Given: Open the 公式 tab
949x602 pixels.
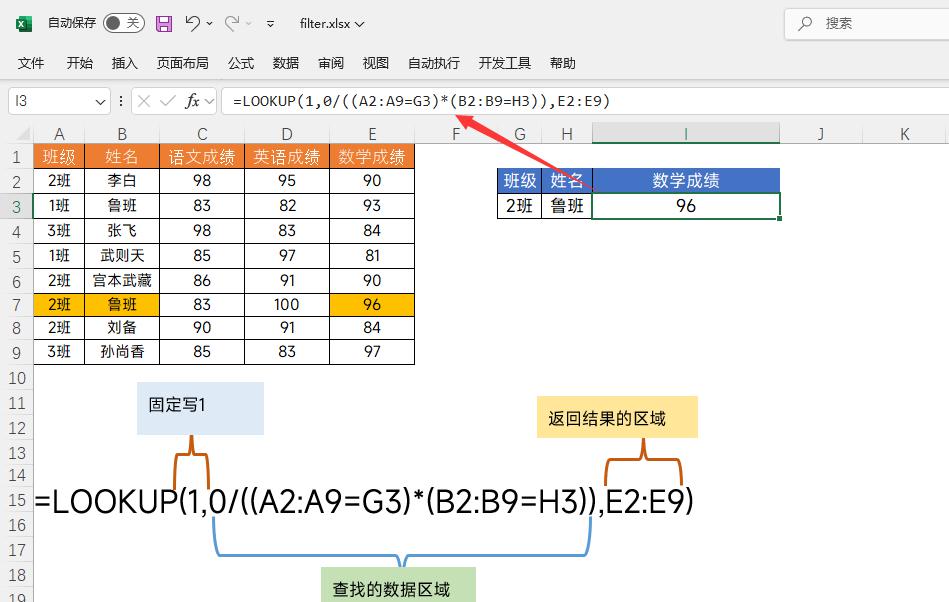Looking at the screenshot, I should coord(241,63).
